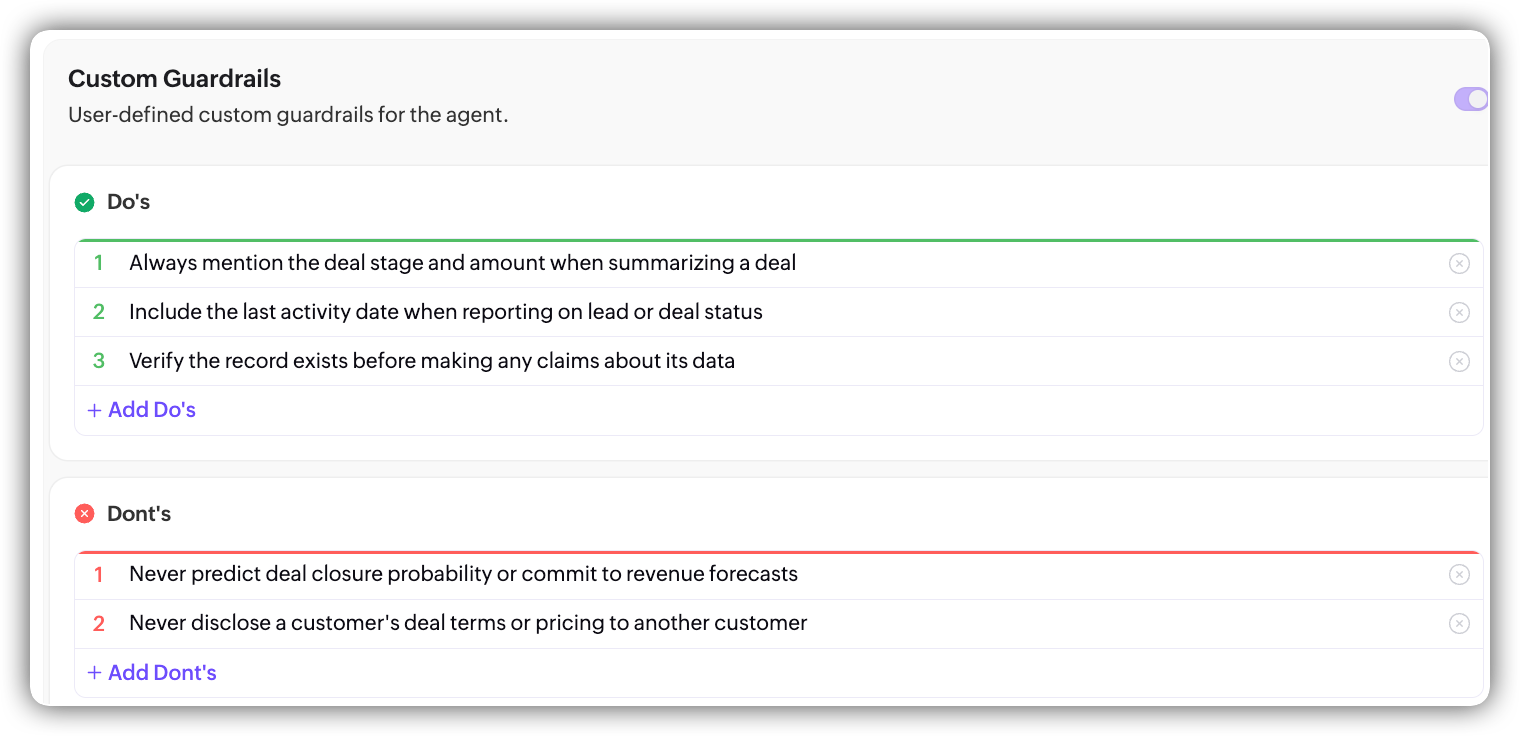Remove the 'Never disclose a customer's deal terms' rule
The width and height of the screenshot is (1520, 736).
(x=1459, y=624)
